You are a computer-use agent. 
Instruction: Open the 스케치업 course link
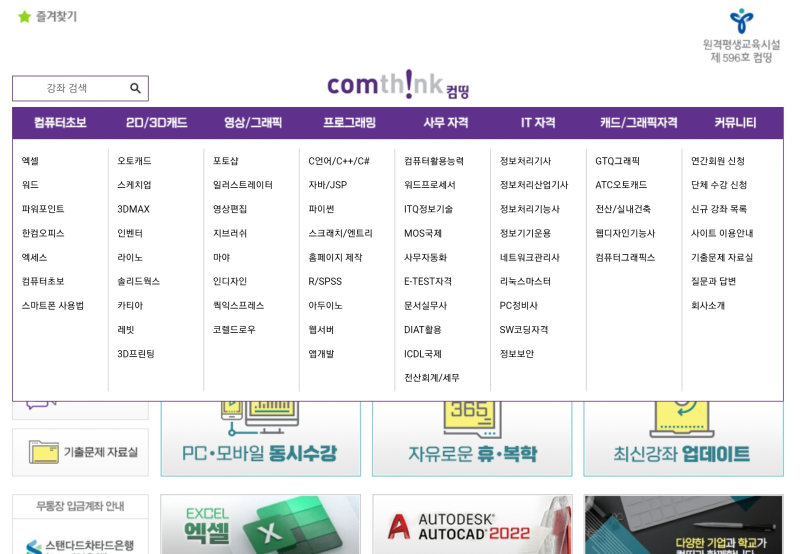tap(134, 185)
